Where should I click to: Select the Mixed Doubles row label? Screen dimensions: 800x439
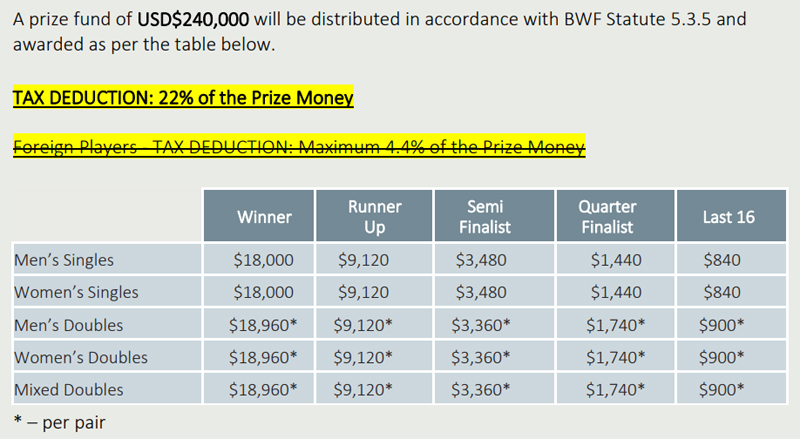[x=69, y=389]
